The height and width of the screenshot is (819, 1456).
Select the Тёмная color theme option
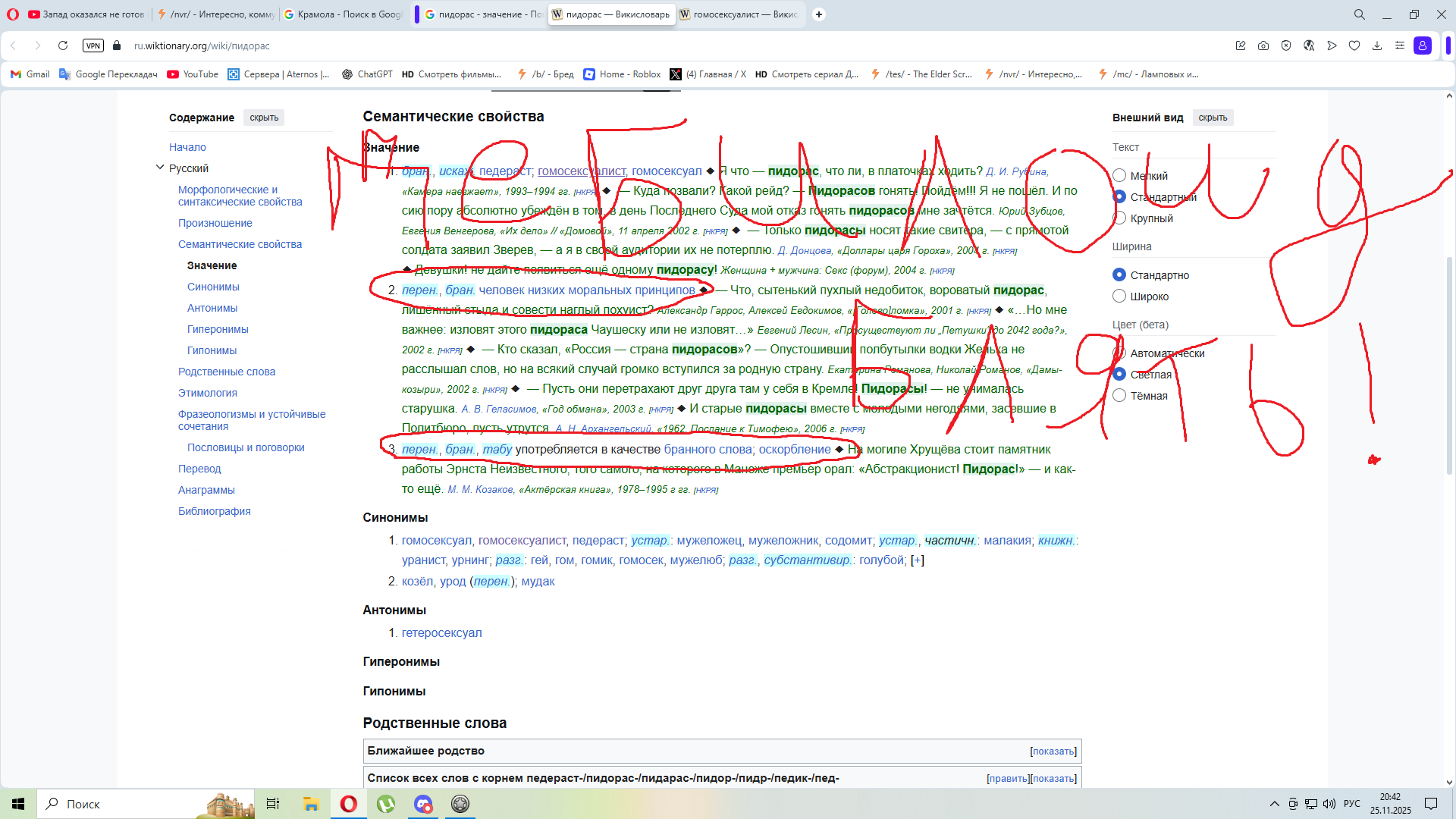1119,396
